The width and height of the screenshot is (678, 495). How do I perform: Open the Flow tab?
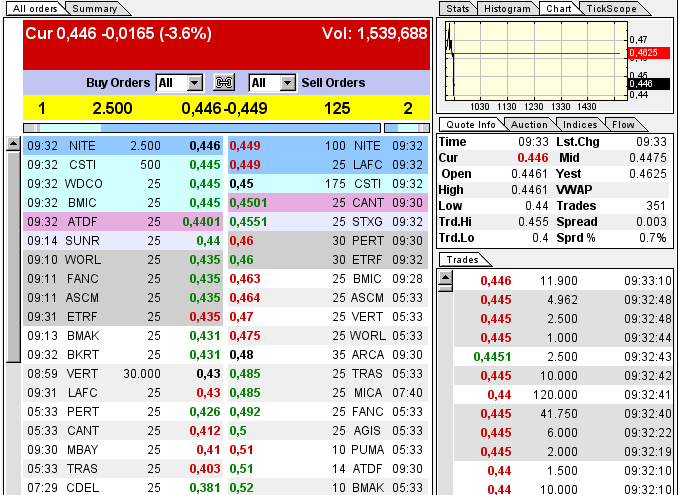point(623,125)
